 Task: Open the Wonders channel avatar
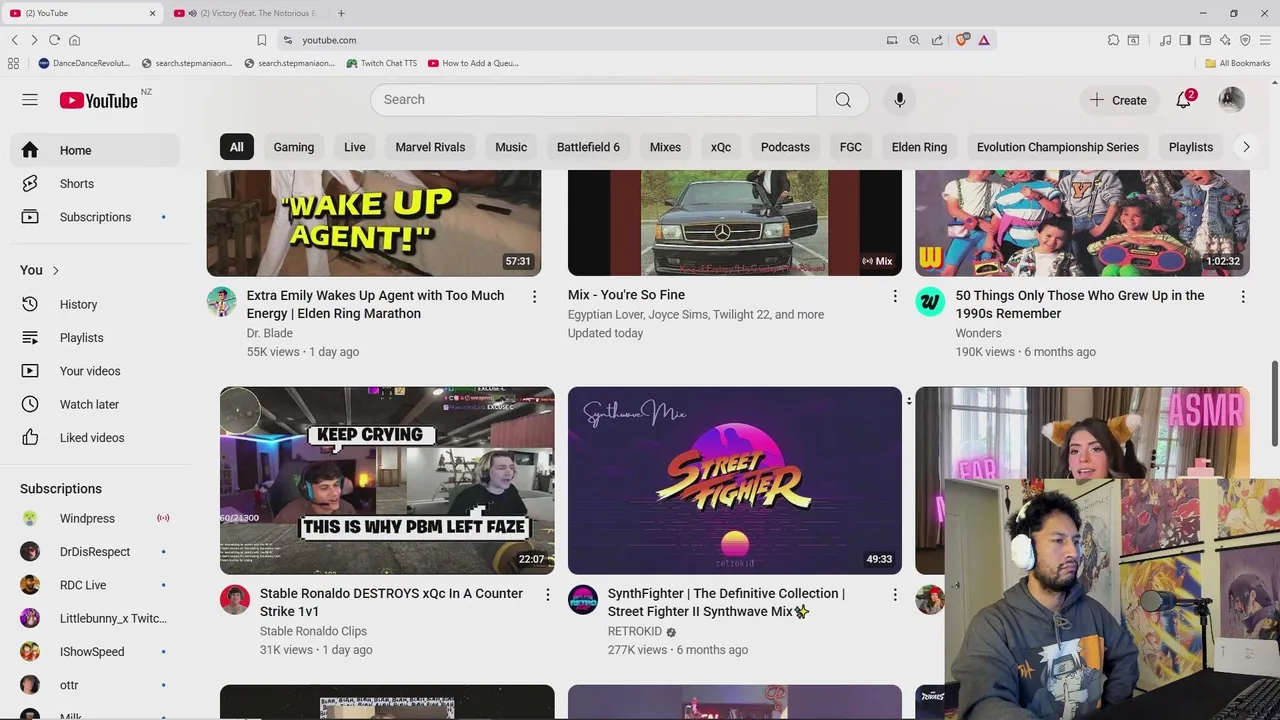pos(930,301)
